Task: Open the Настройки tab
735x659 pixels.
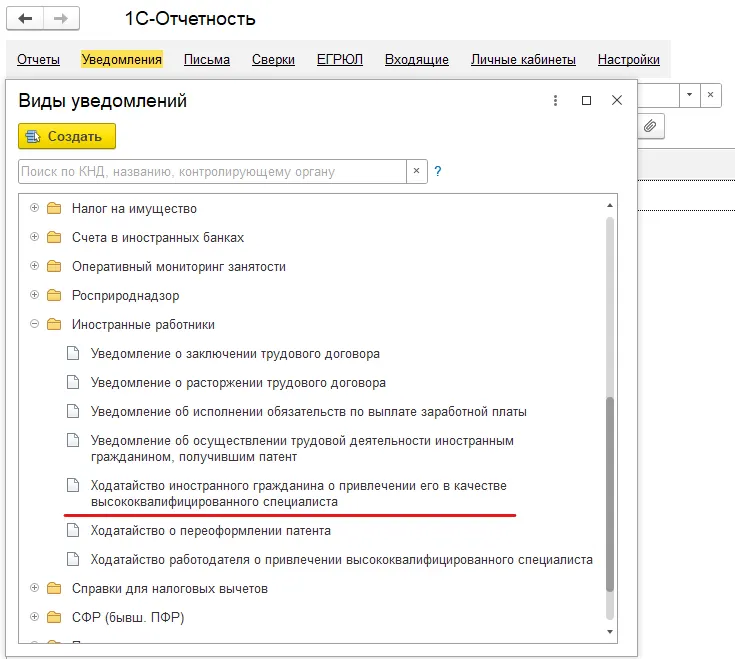Action: point(629,60)
